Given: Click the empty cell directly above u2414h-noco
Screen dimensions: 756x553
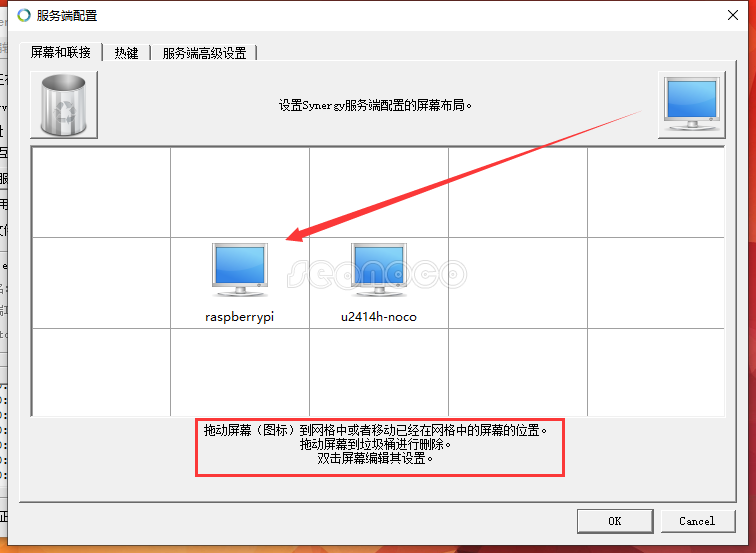Looking at the screenshot, I should (x=378, y=192).
